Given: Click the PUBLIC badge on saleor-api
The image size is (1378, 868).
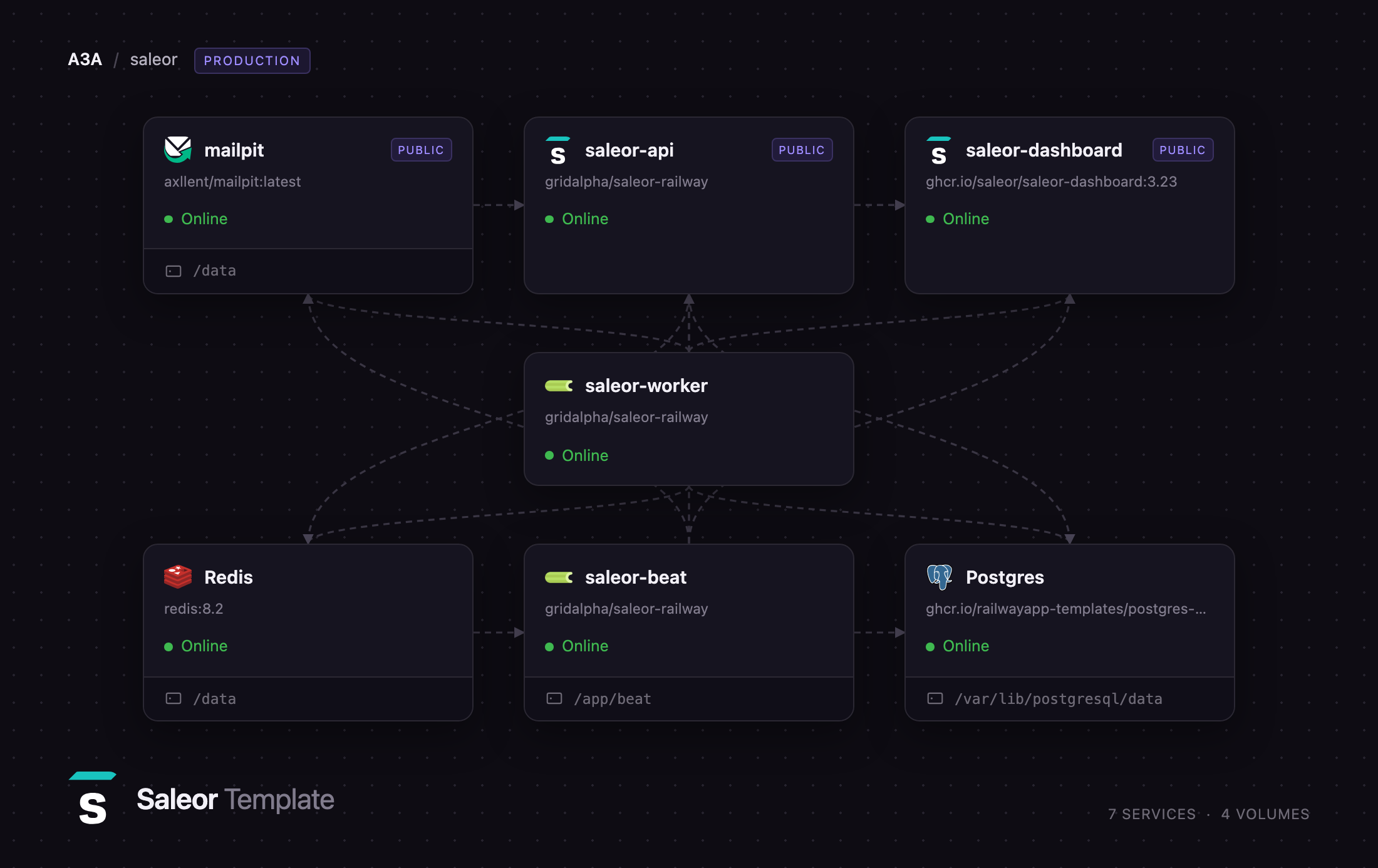Looking at the screenshot, I should pos(802,150).
